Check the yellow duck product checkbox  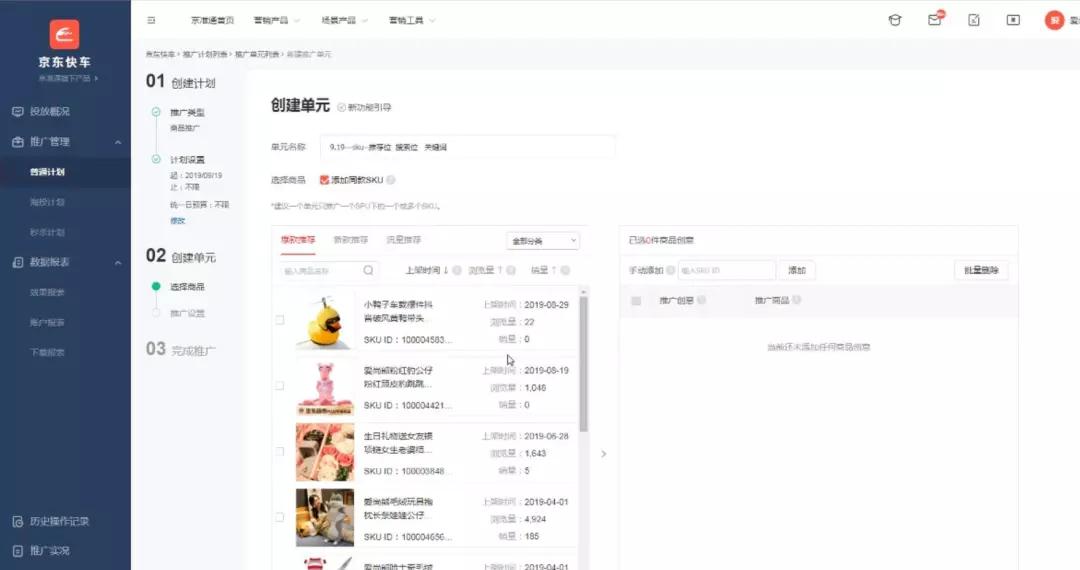[x=280, y=320]
